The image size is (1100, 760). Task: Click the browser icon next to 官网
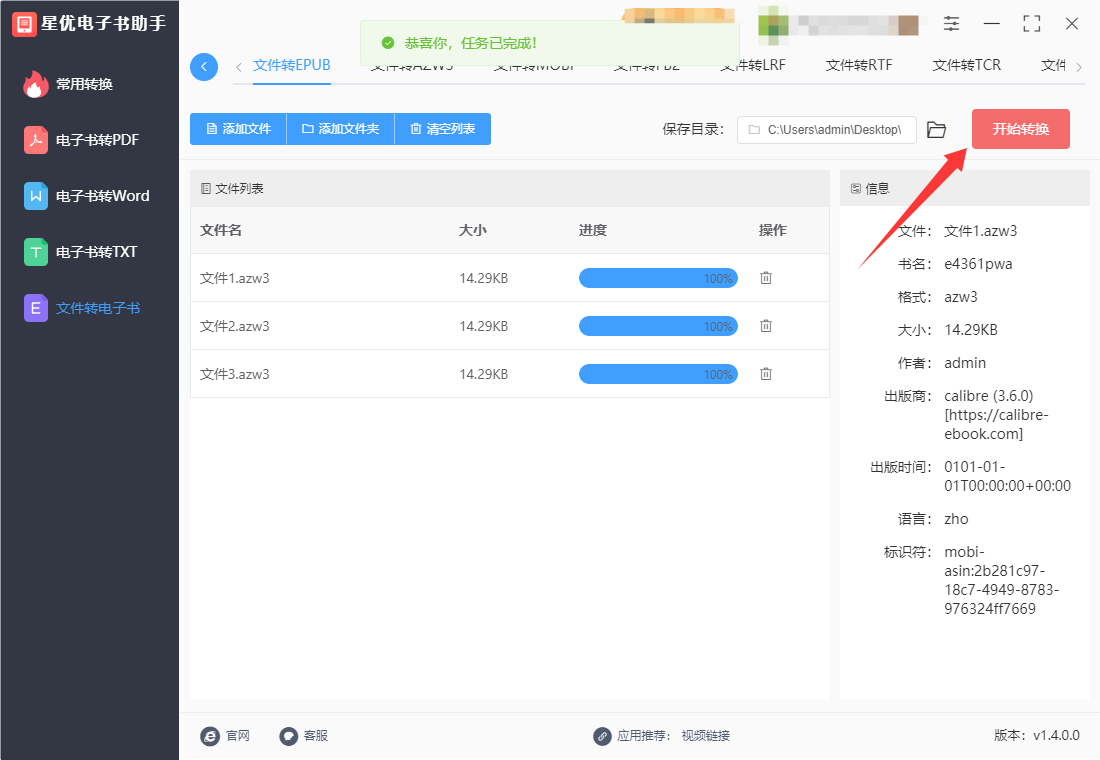click(x=210, y=735)
